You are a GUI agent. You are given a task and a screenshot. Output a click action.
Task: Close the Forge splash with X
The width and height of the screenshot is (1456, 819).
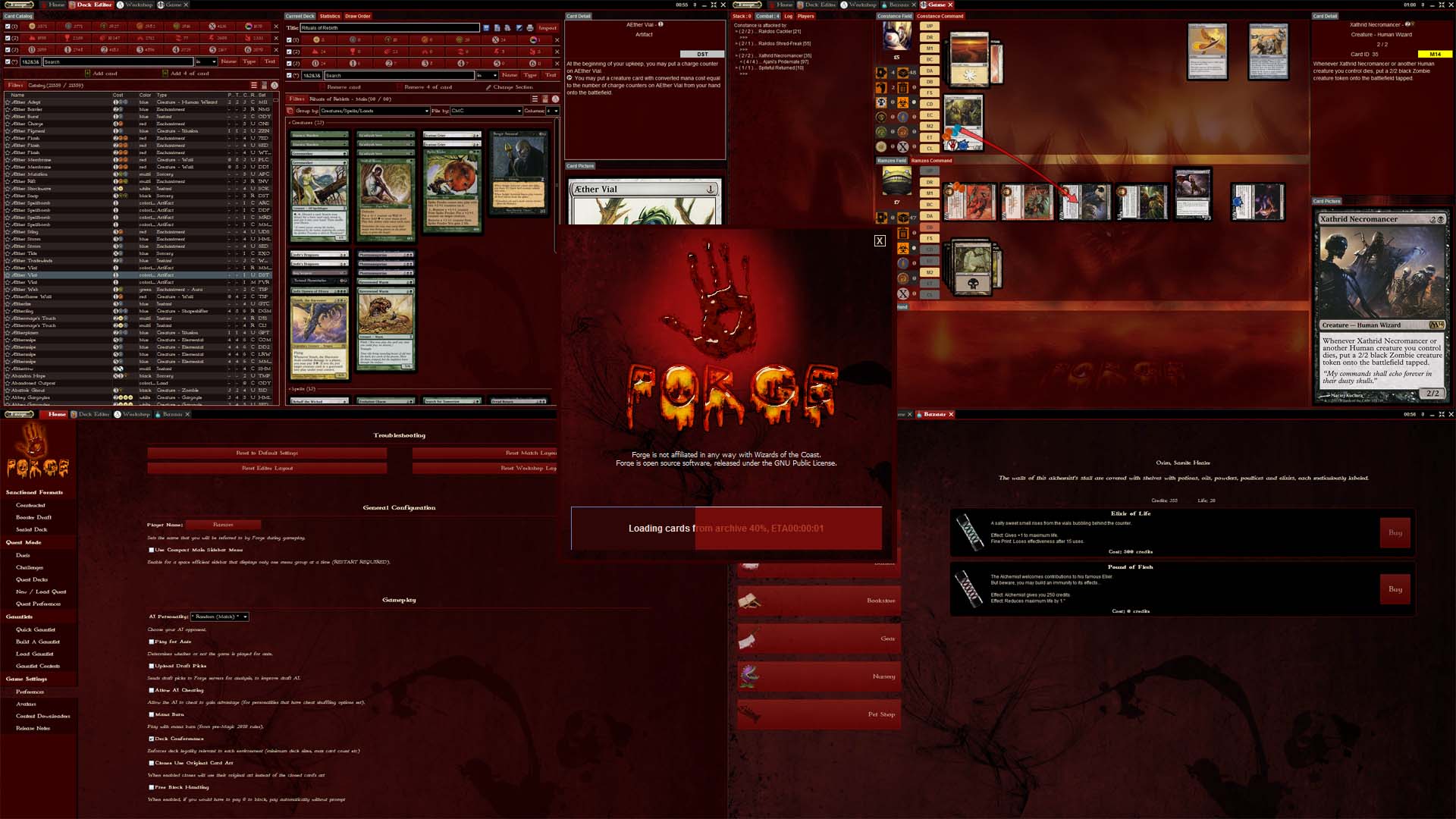[879, 240]
